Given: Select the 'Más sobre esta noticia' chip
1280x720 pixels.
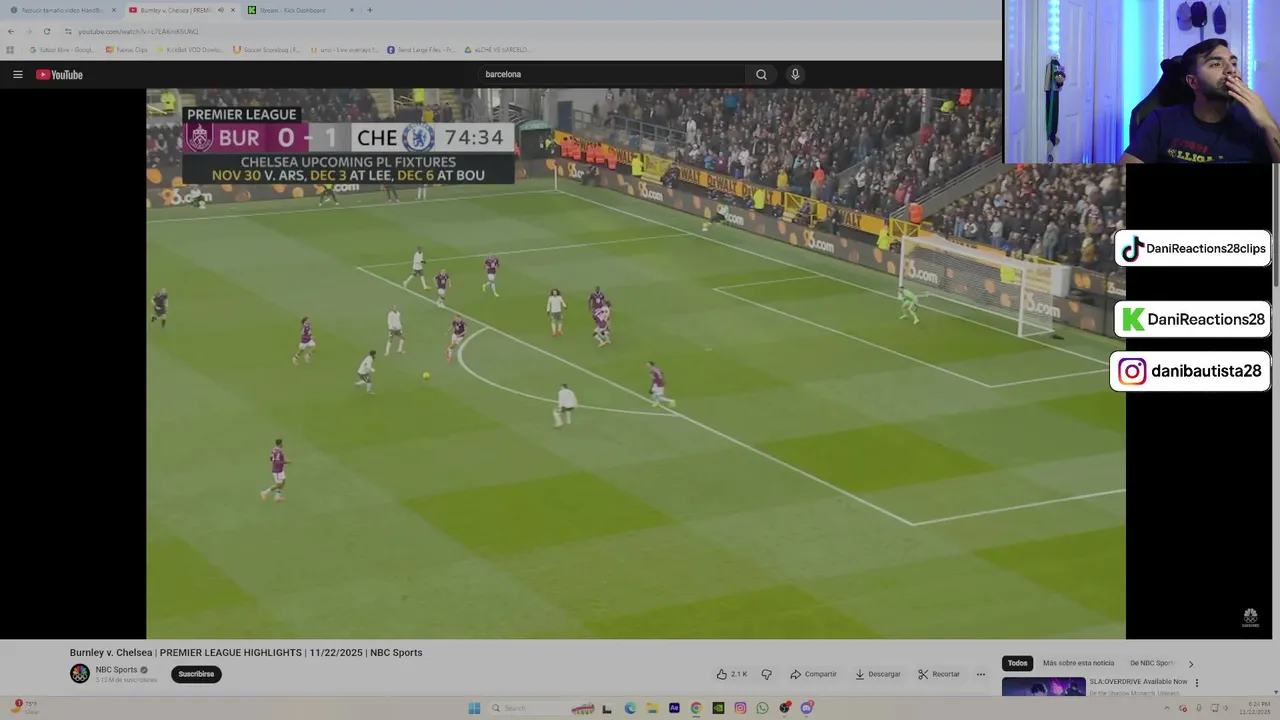Looking at the screenshot, I should pyautogui.click(x=1078, y=663).
